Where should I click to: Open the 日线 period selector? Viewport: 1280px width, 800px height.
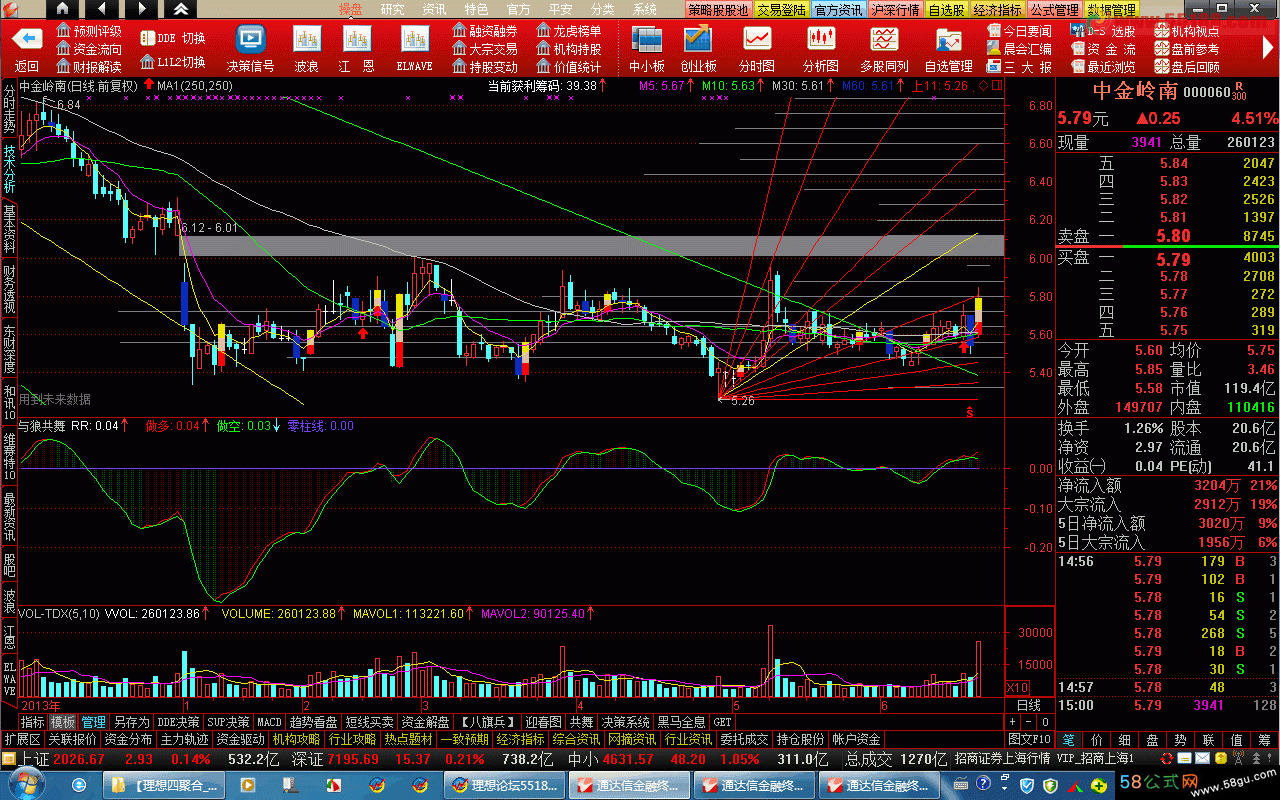coord(1027,705)
